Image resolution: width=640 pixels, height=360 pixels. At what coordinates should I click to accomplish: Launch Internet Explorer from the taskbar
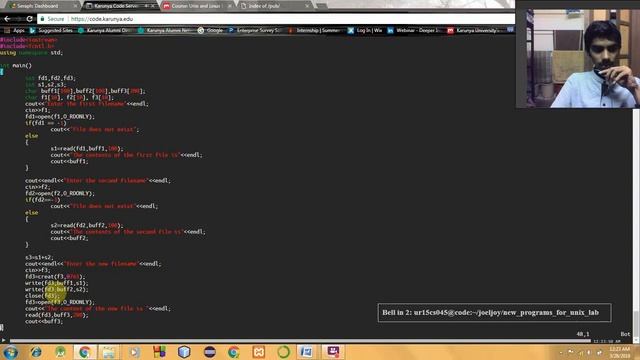click(36, 352)
